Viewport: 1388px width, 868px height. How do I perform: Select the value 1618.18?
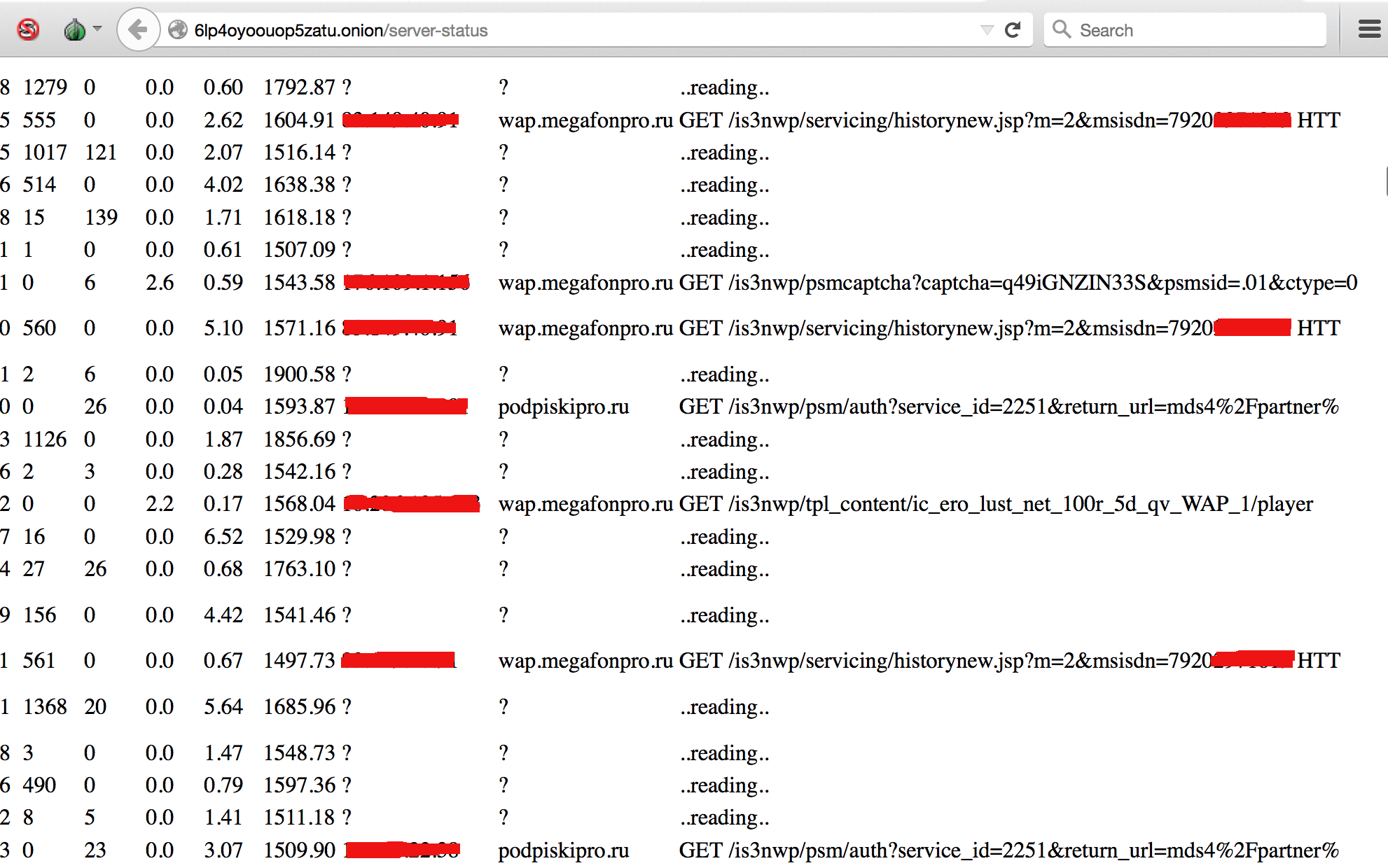[x=299, y=218]
